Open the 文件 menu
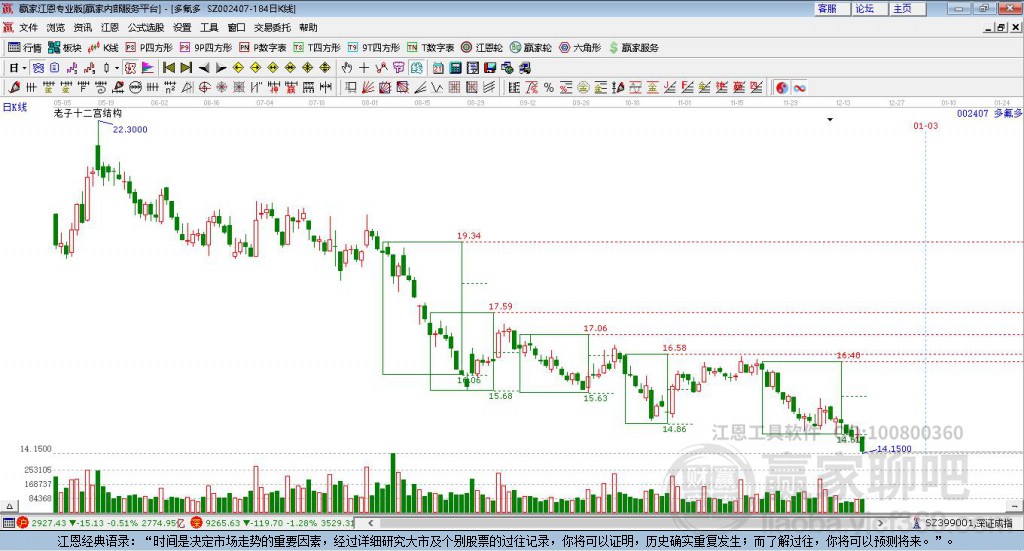Screen dimensions: 1024x551 point(28,27)
